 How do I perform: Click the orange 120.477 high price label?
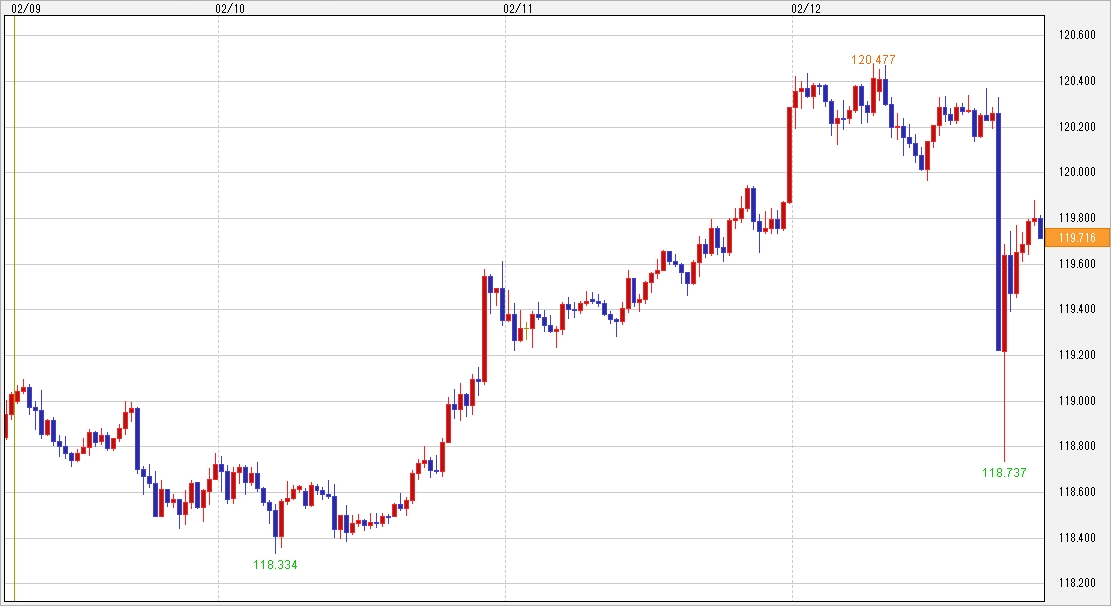click(873, 60)
